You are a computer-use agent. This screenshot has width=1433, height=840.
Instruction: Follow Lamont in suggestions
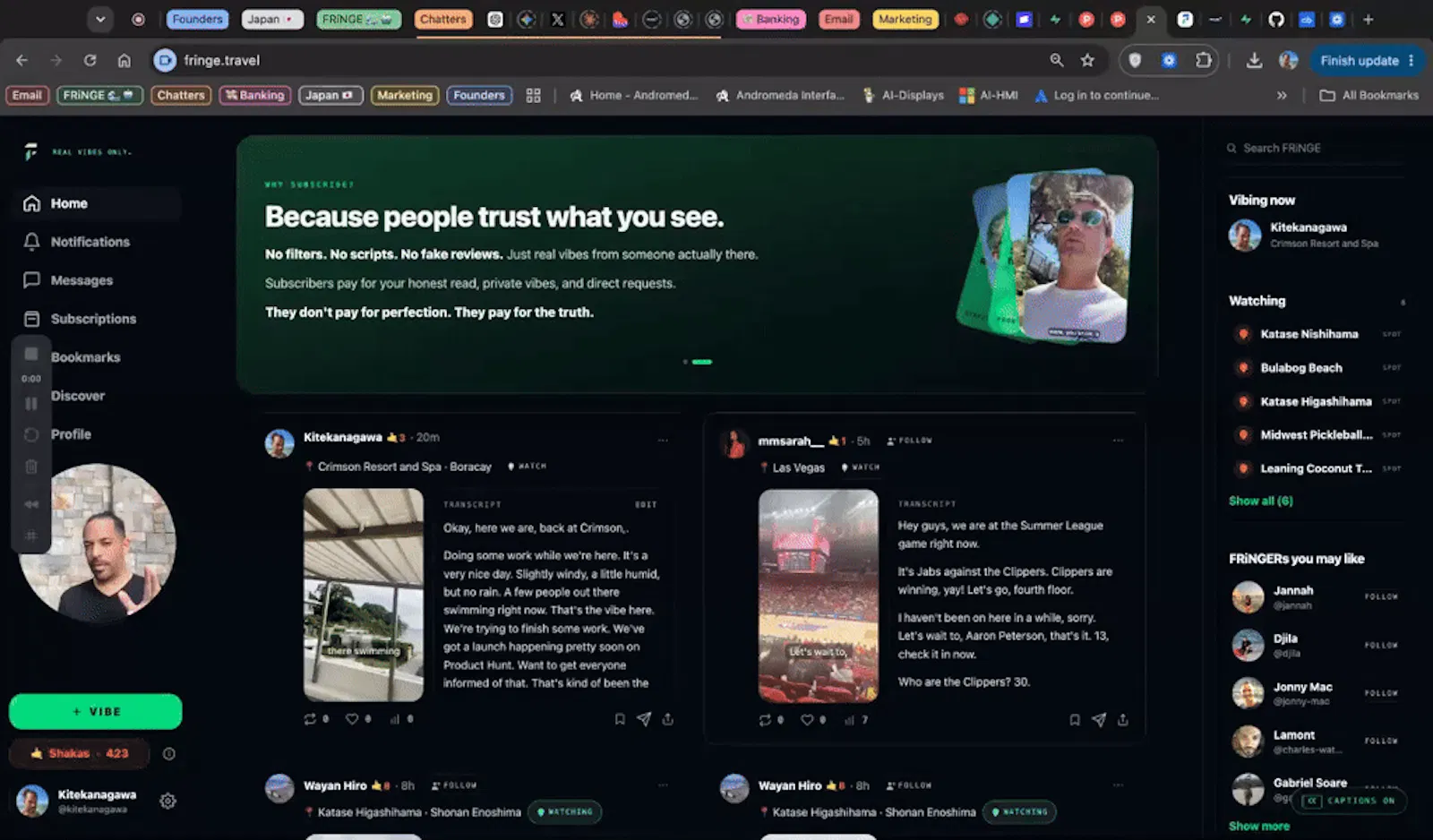1381,741
